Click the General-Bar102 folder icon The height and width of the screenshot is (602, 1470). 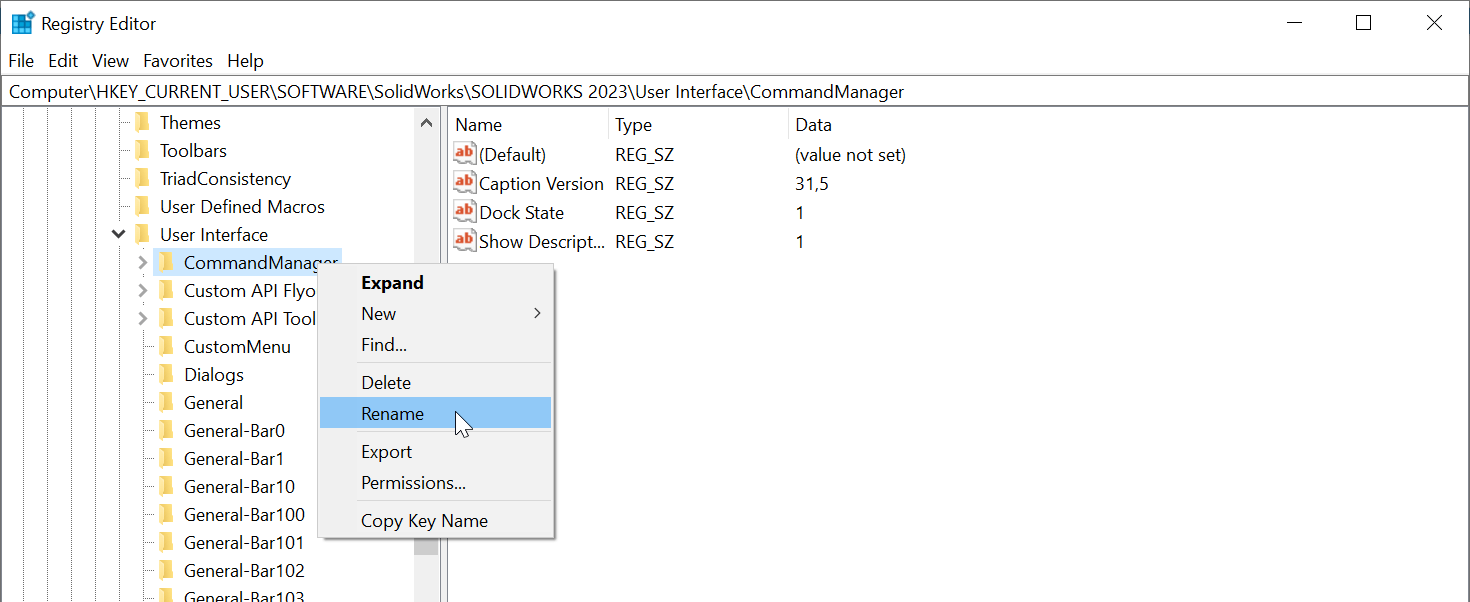[x=166, y=571]
